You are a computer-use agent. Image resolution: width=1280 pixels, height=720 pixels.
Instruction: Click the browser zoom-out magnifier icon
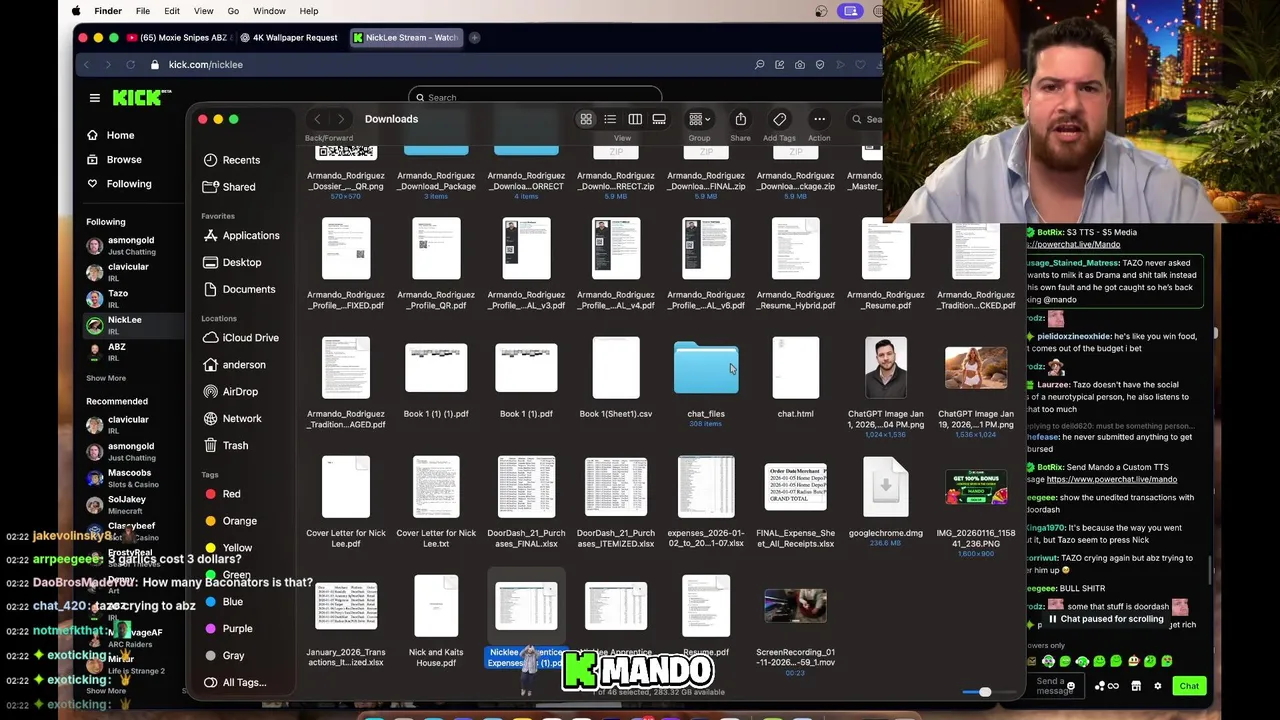pos(760,65)
